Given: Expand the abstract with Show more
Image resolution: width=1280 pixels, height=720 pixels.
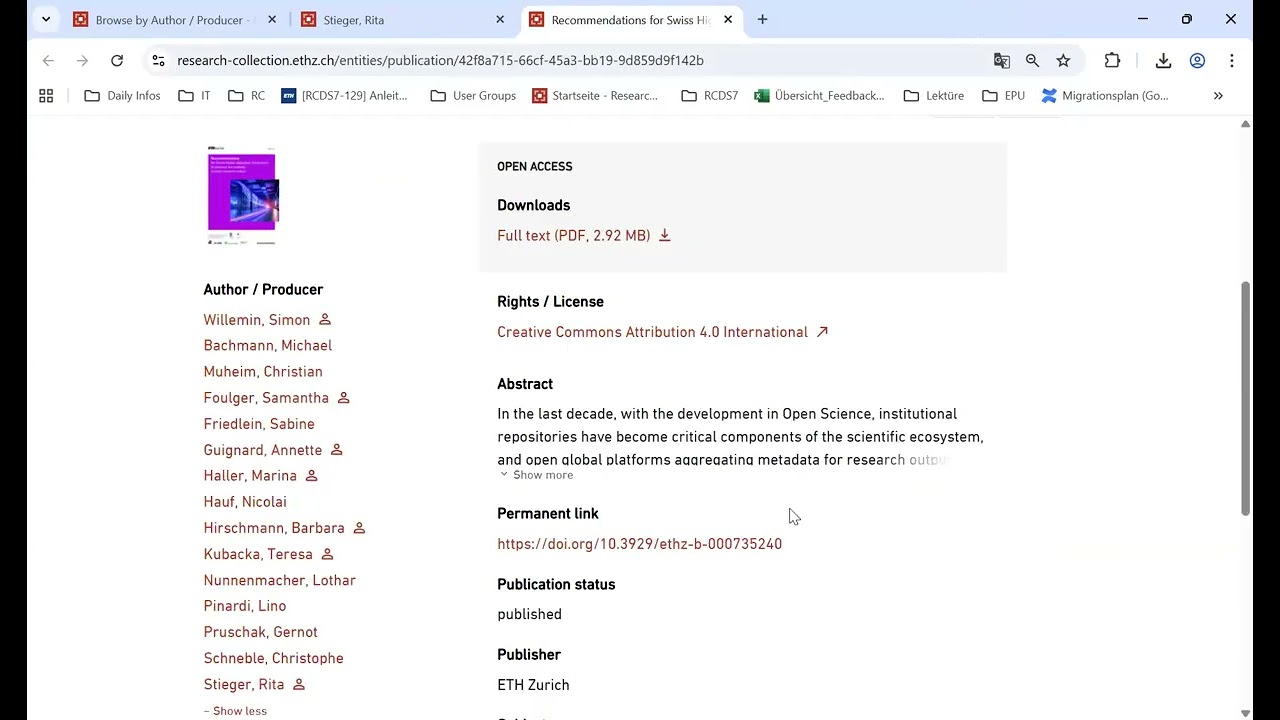Looking at the screenshot, I should pos(536,475).
